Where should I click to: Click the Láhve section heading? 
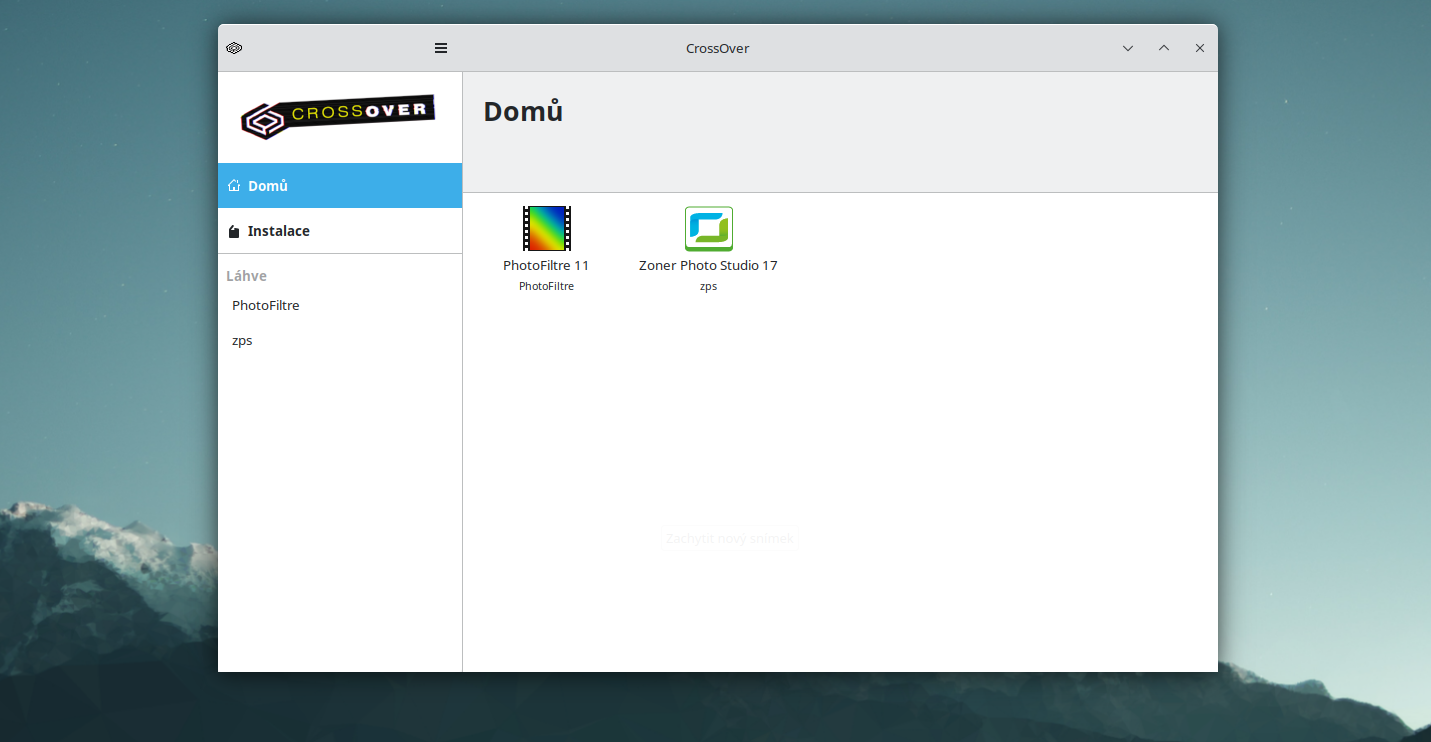[x=246, y=276]
